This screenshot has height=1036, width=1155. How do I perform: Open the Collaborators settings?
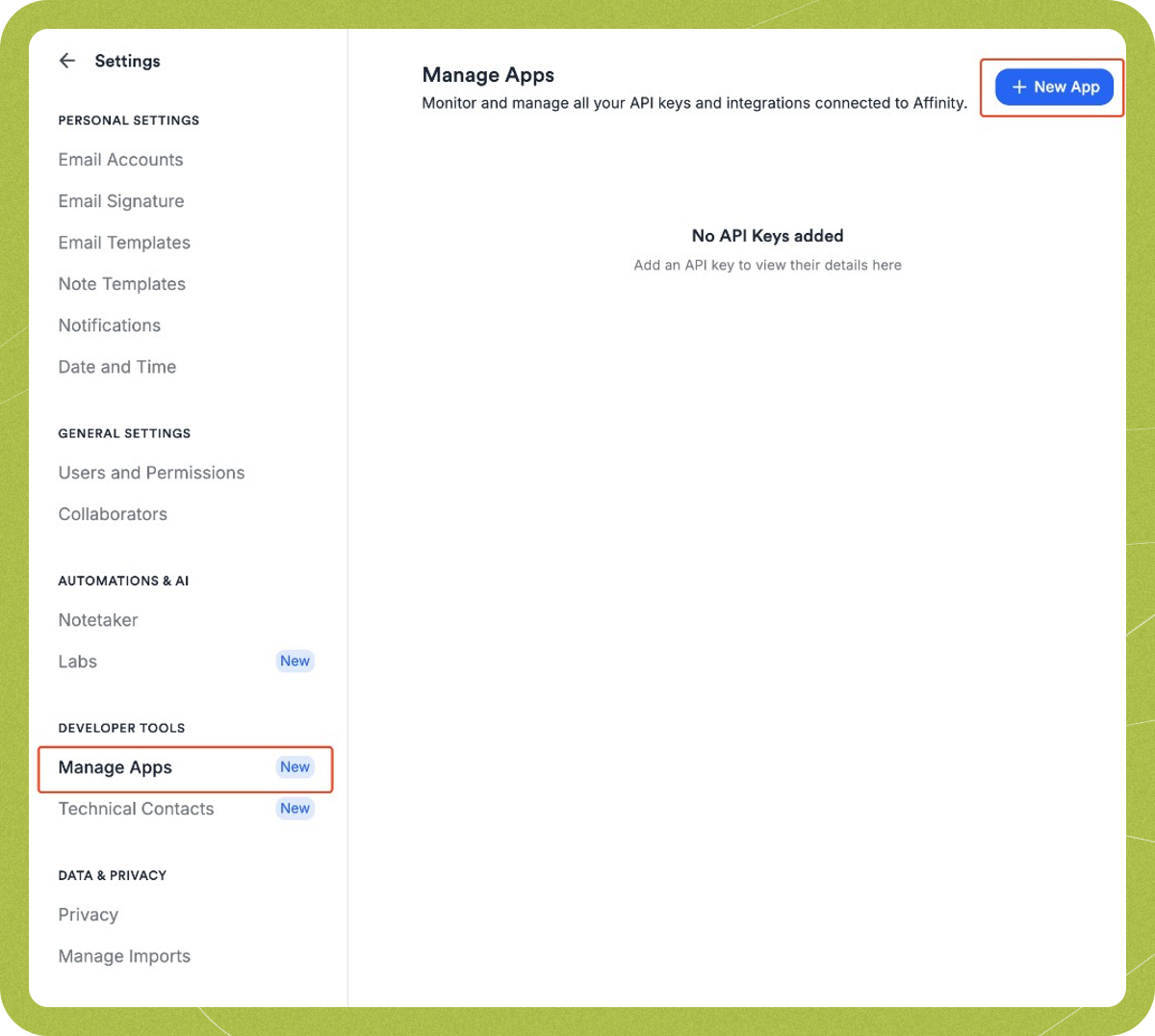pyautogui.click(x=112, y=514)
